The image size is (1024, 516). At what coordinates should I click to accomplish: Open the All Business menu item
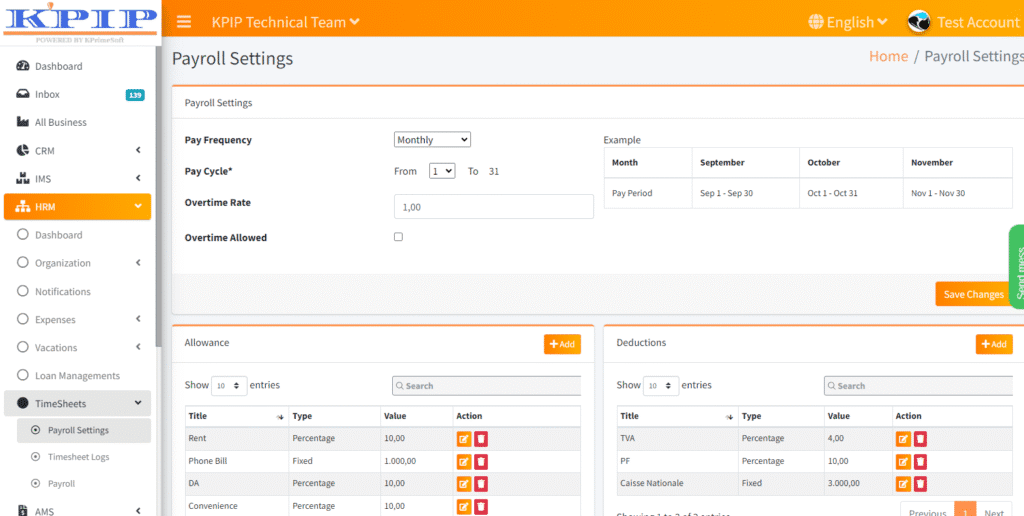pos(60,122)
